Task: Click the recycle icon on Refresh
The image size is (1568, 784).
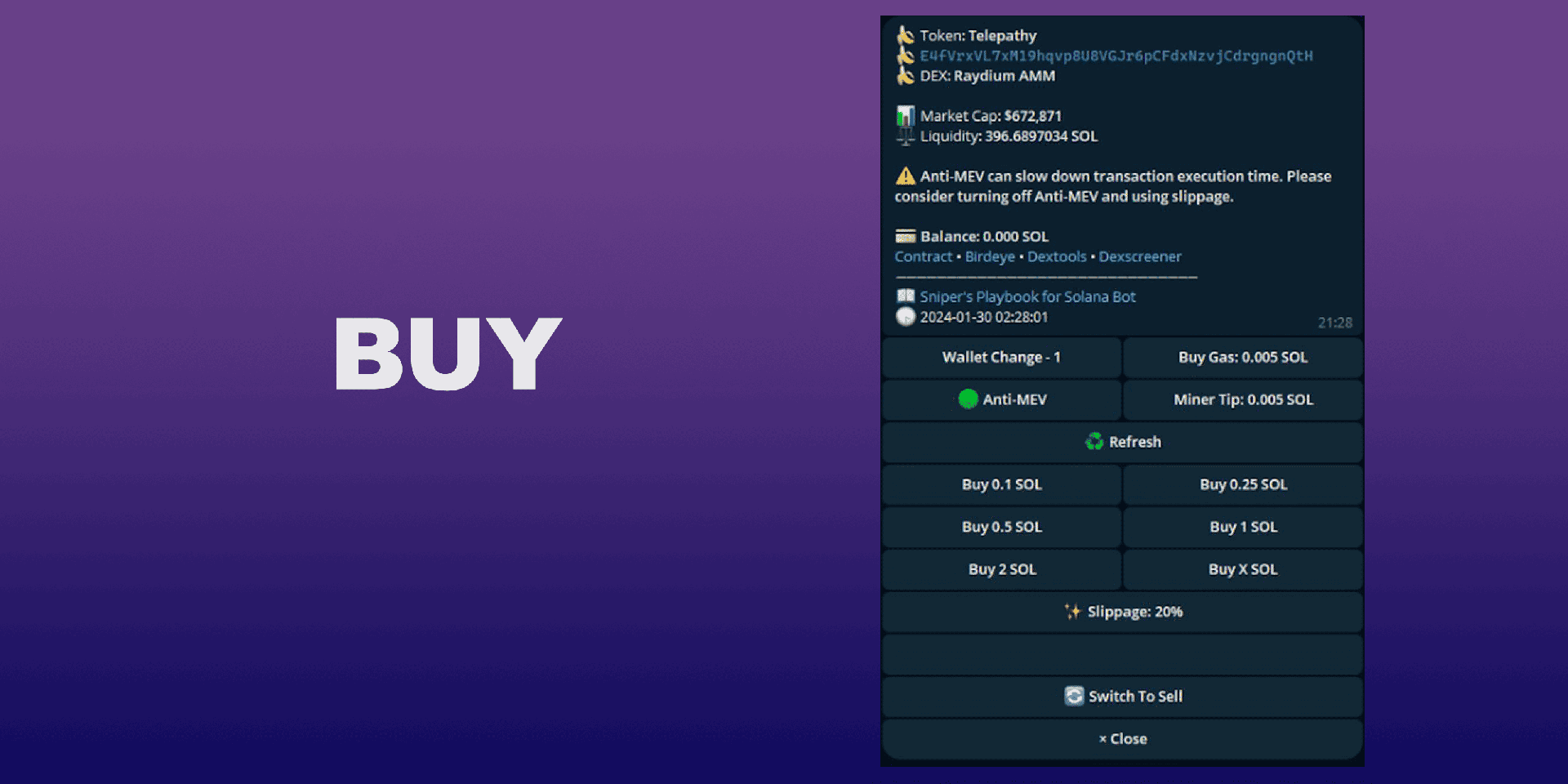Action: pos(1094,442)
